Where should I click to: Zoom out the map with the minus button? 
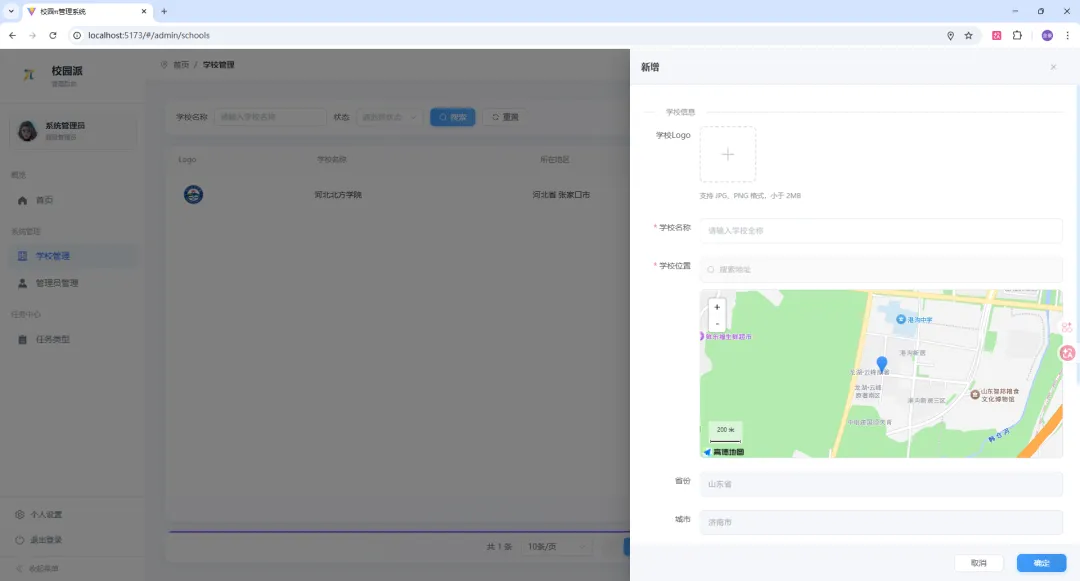point(717,324)
